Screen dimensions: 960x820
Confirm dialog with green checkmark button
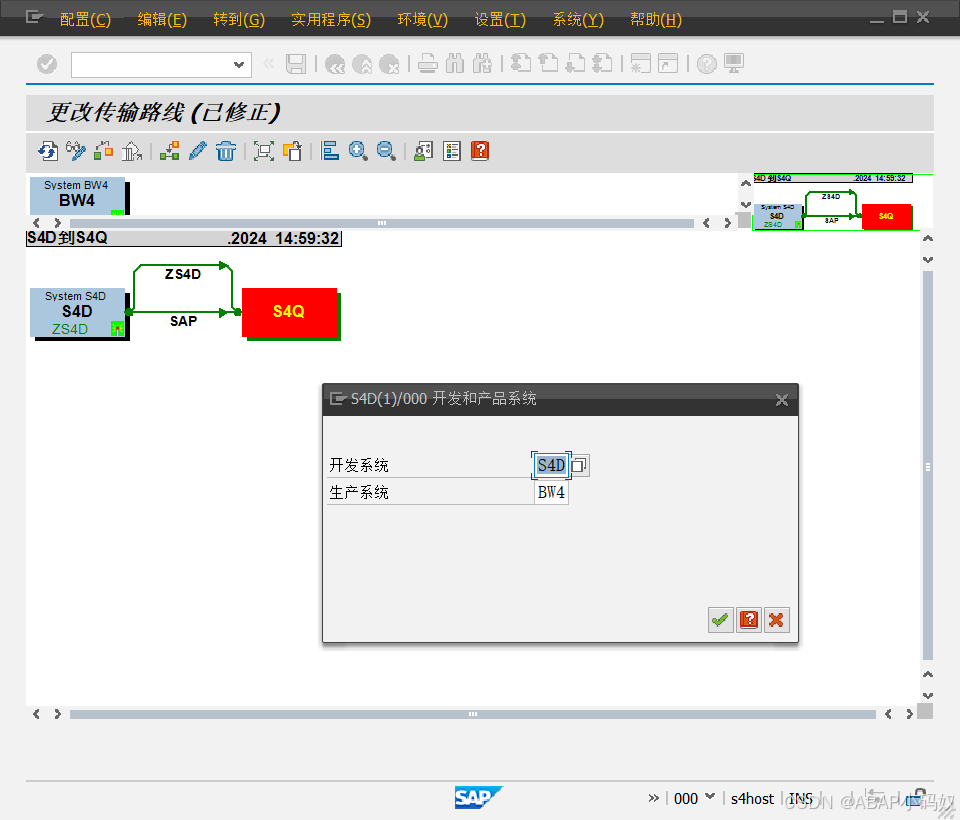[x=721, y=620]
